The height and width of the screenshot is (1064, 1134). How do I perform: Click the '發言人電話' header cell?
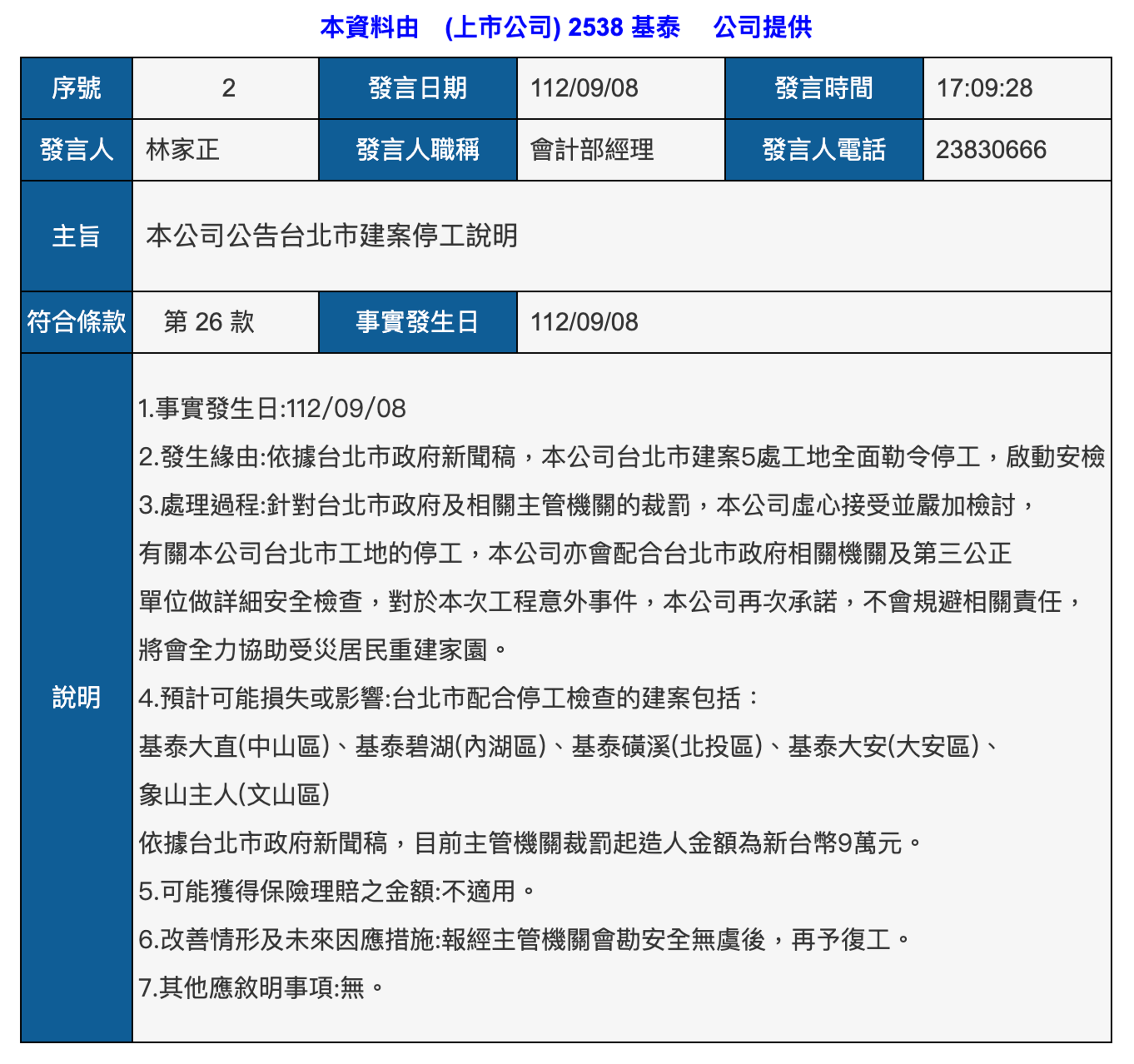(x=824, y=150)
